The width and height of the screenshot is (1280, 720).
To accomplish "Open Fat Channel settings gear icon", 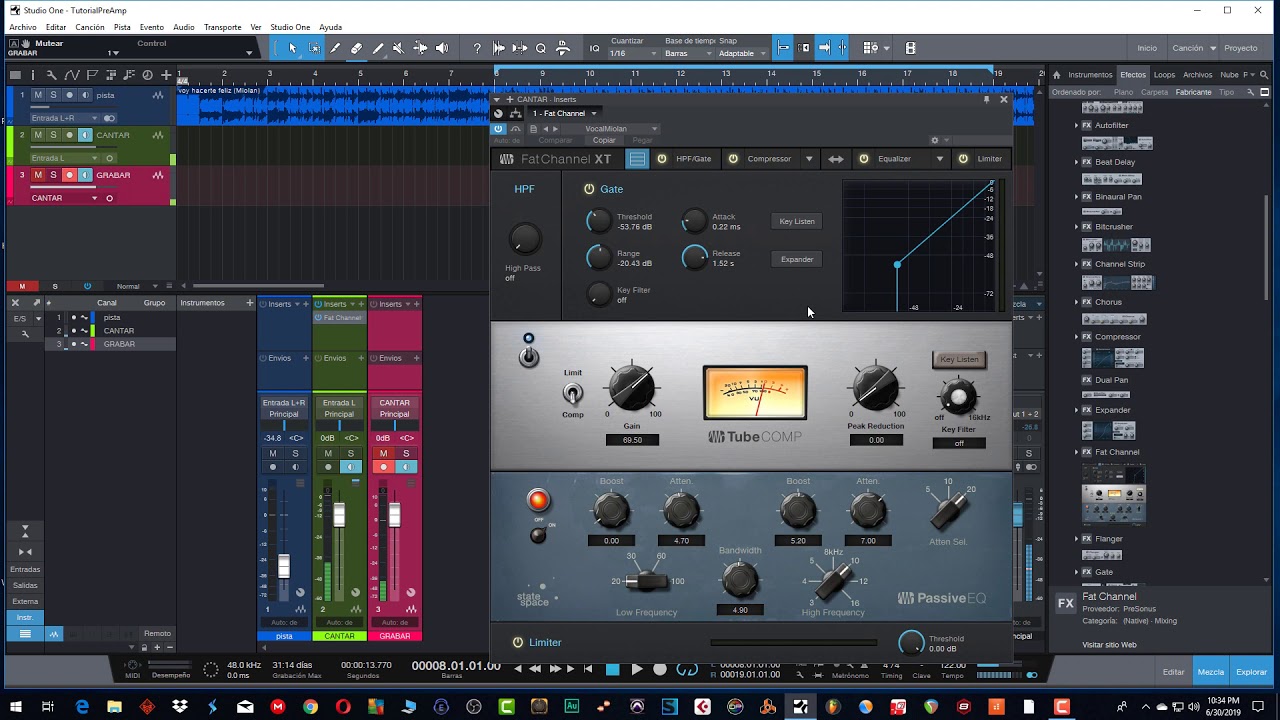I will pyautogui.click(x=935, y=140).
